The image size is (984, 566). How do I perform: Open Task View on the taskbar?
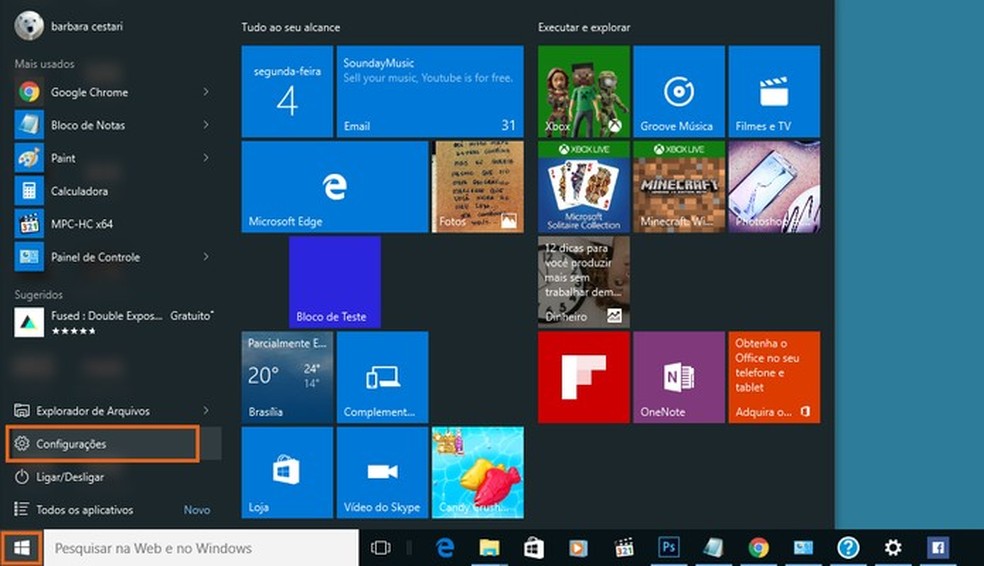point(380,548)
